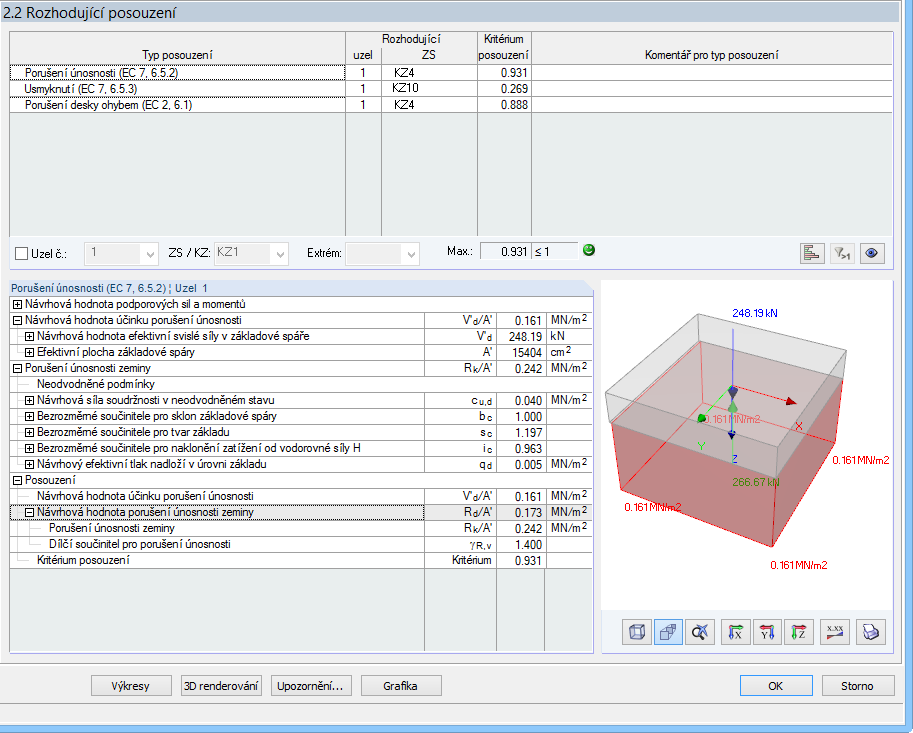Screen dimensions: 913x733
Task: Expand součinitele pro sklon základové spáry
Action: tap(29, 416)
